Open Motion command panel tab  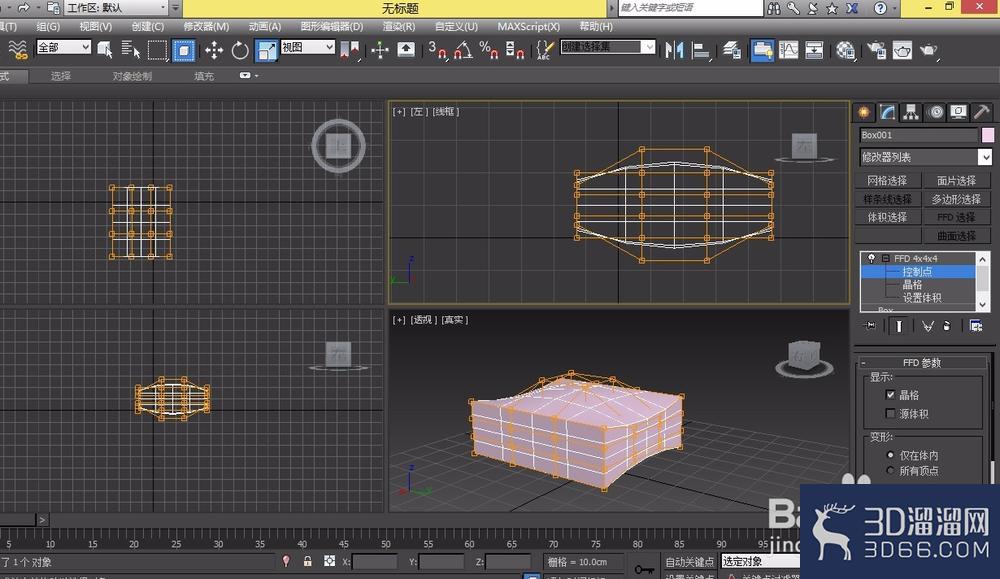tap(935, 112)
